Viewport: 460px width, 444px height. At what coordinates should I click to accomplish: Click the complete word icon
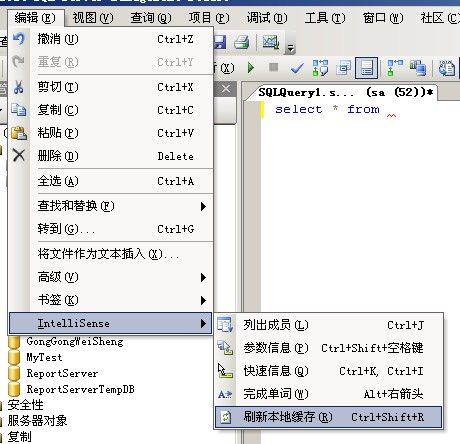coord(225,394)
